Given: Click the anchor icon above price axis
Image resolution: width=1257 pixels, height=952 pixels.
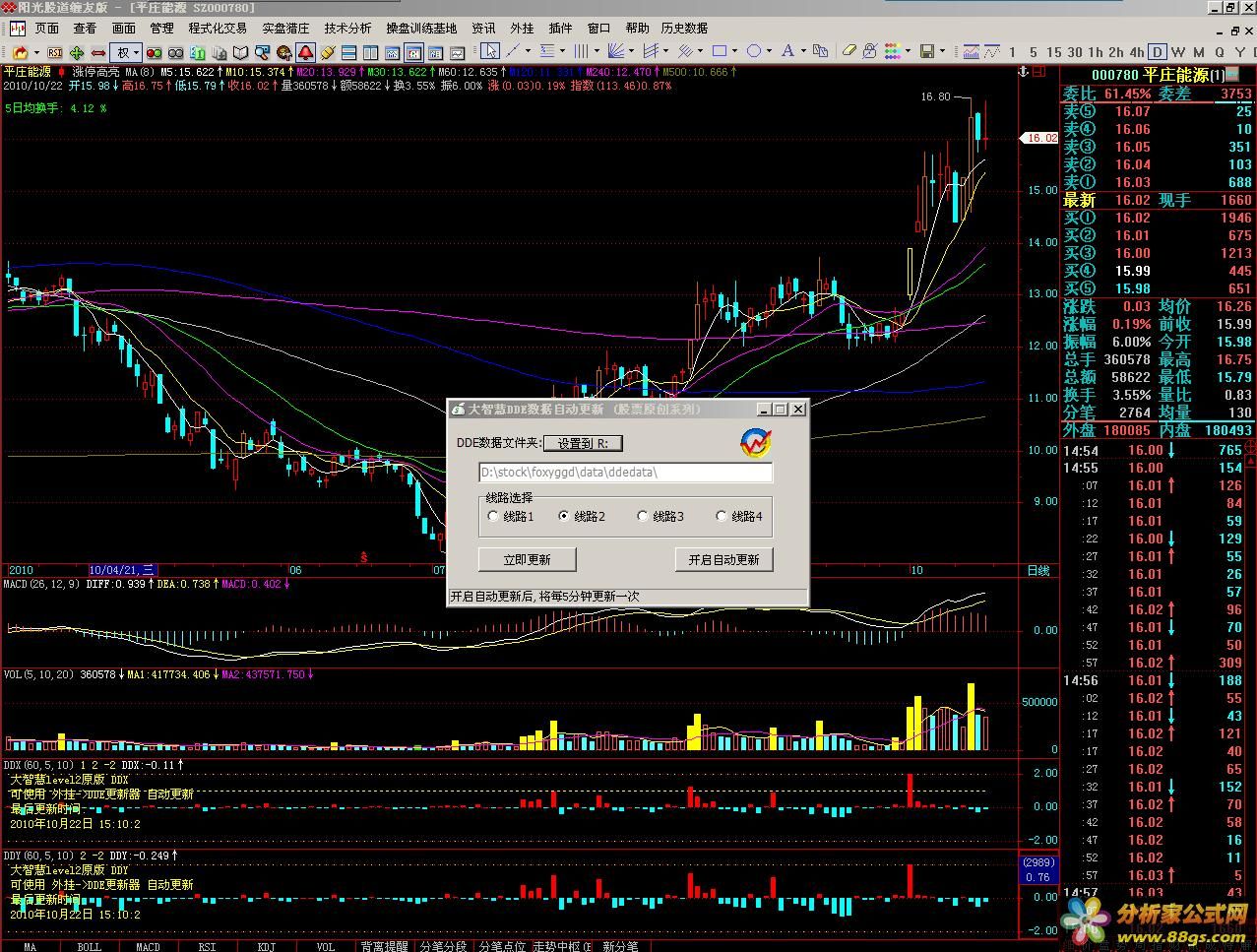Looking at the screenshot, I should coord(1024,72).
